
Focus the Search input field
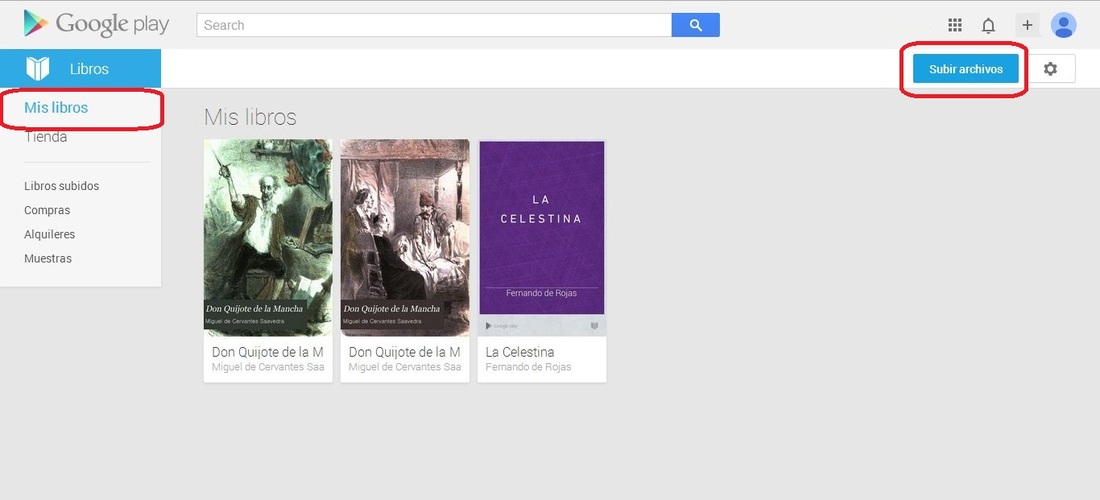click(x=434, y=25)
